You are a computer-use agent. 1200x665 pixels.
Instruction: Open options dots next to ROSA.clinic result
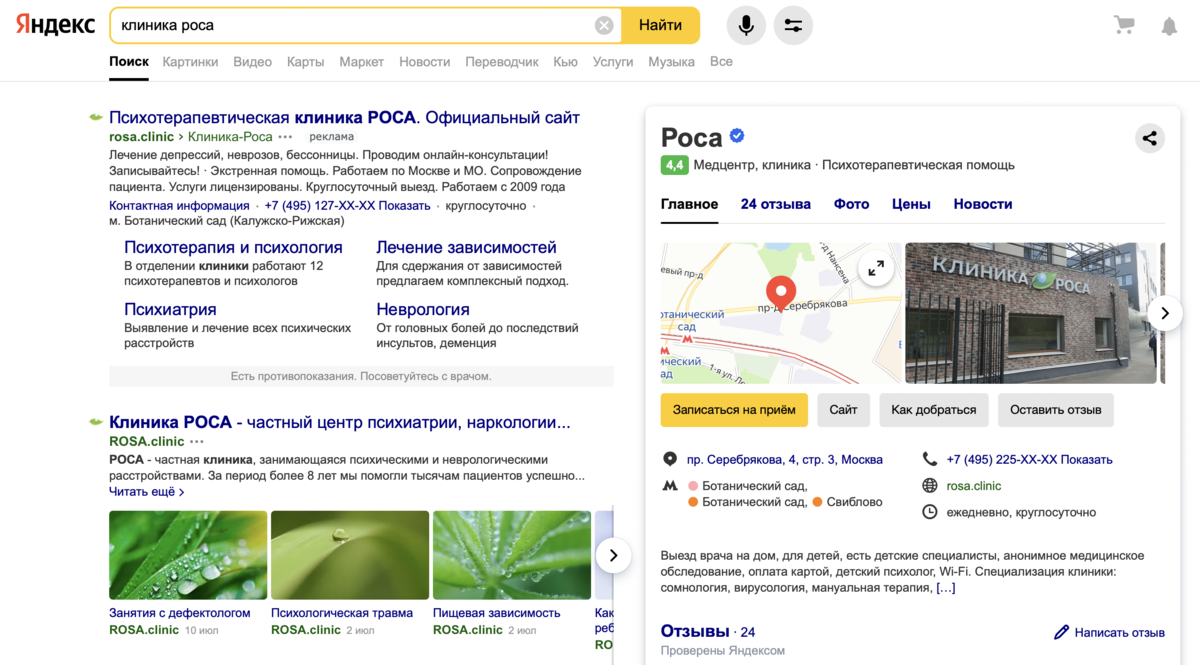pos(197,442)
